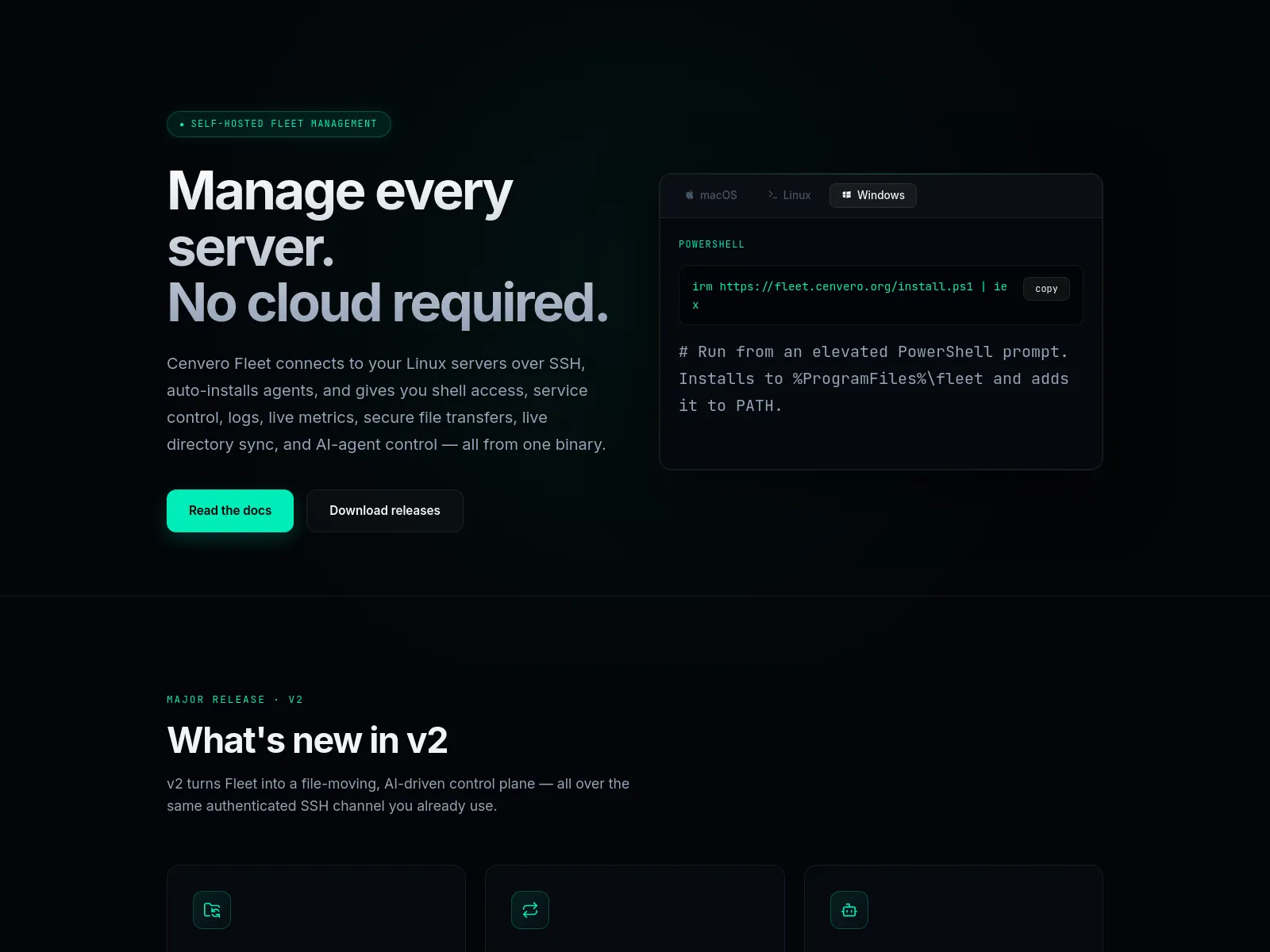This screenshot has width=1270, height=952.
Task: Click the repeat arrows feature icon
Action: (x=530, y=910)
